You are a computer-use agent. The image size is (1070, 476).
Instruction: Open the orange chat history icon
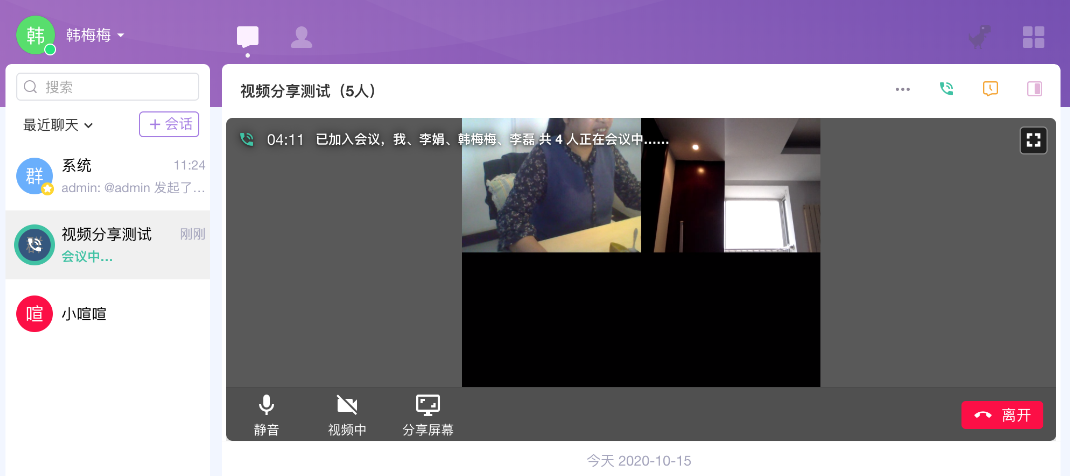click(x=990, y=89)
